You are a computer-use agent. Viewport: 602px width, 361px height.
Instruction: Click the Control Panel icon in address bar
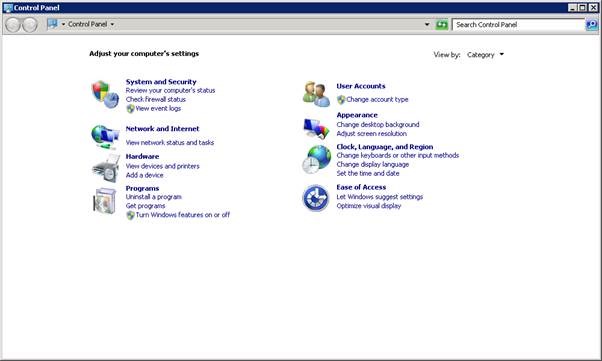53,24
